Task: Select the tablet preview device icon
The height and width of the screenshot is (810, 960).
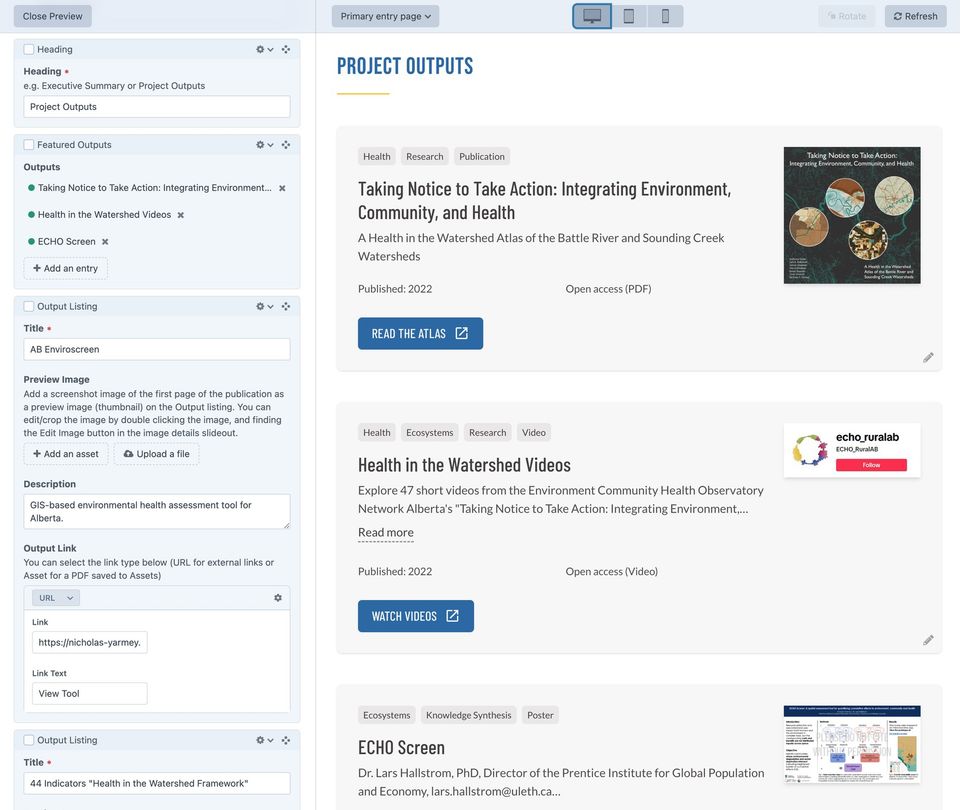Action: [629, 16]
